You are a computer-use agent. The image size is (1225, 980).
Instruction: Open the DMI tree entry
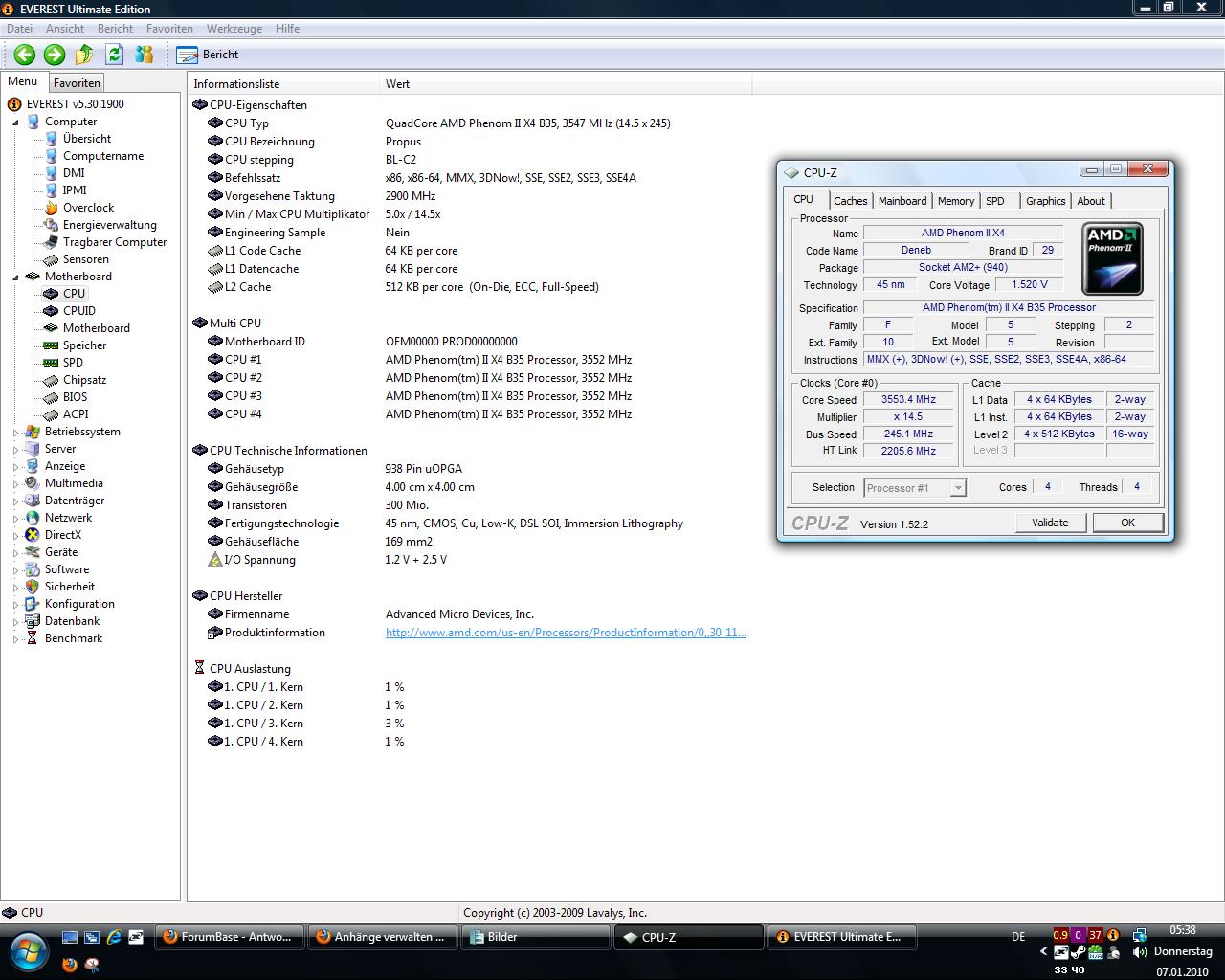74,173
